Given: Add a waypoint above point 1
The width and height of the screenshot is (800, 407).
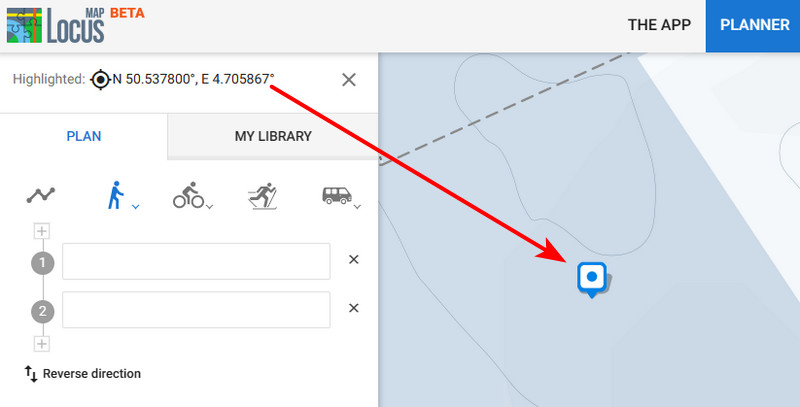Looking at the screenshot, I should 41,231.
